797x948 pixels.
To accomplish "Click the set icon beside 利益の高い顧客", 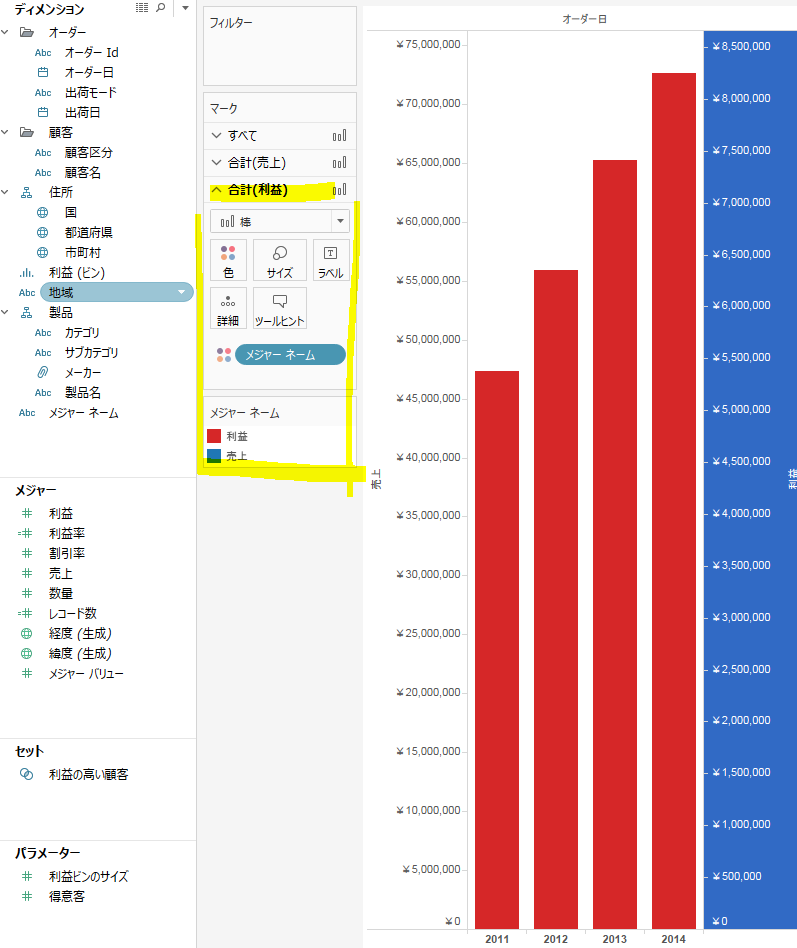I will pyautogui.click(x=27, y=774).
